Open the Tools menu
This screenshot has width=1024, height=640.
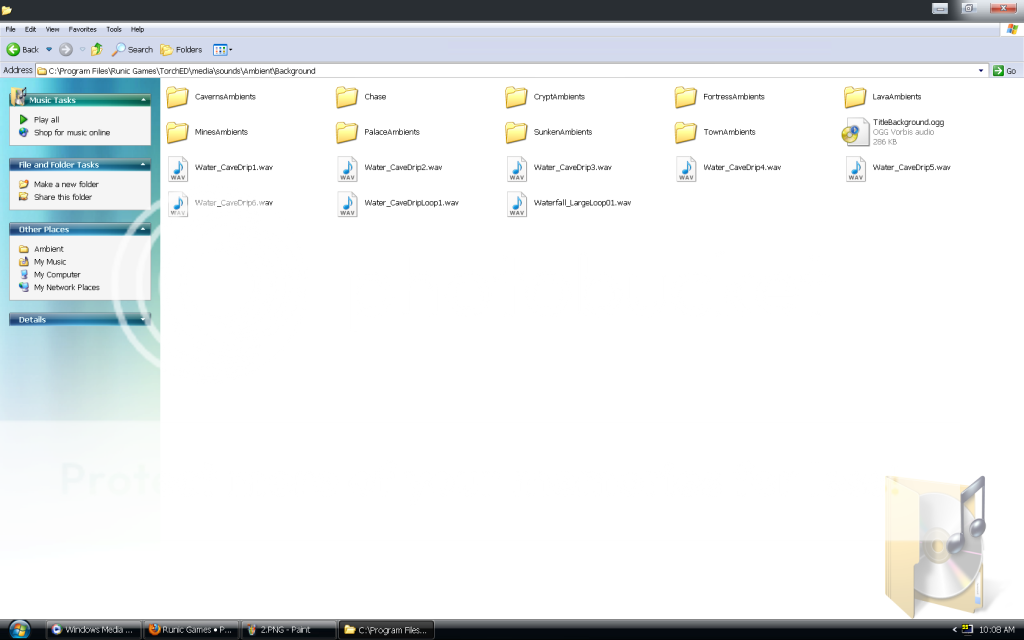pyautogui.click(x=114, y=29)
